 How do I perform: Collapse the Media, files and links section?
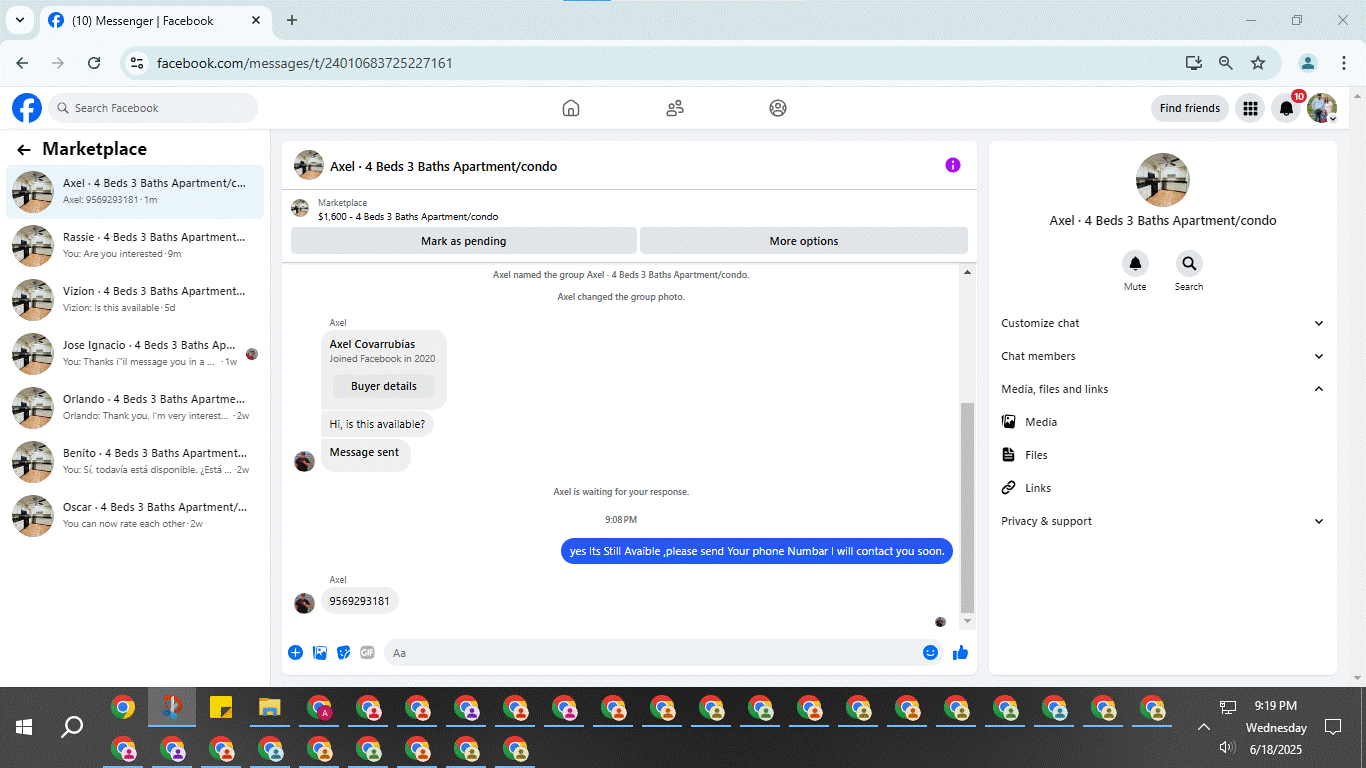1163,389
